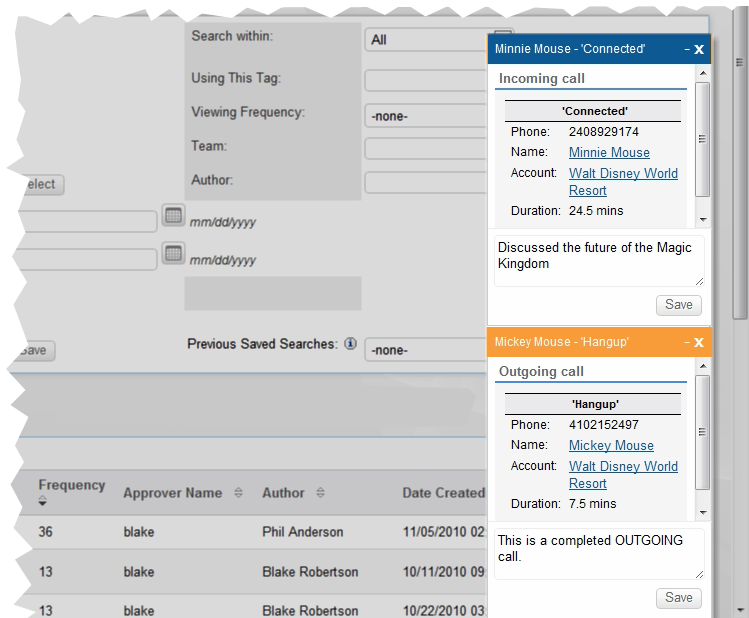
Task: Close the Mickey Mouse 'Hangup' panel
Action: click(x=699, y=342)
